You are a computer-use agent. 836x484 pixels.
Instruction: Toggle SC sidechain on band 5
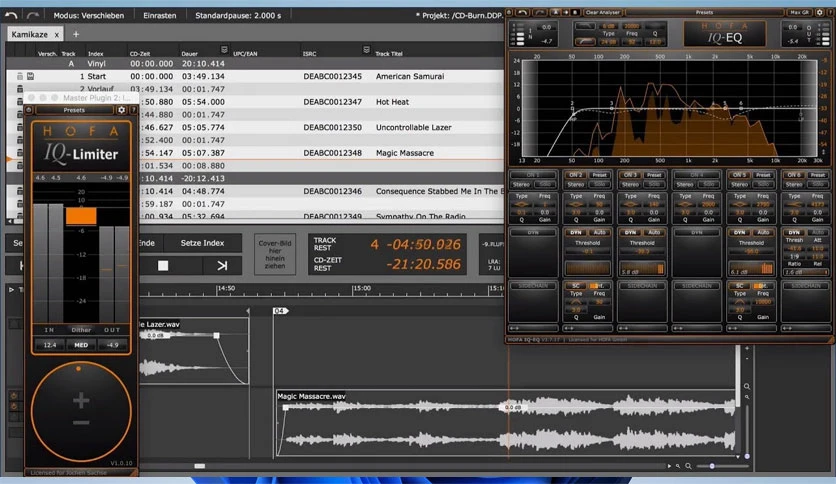click(x=739, y=286)
